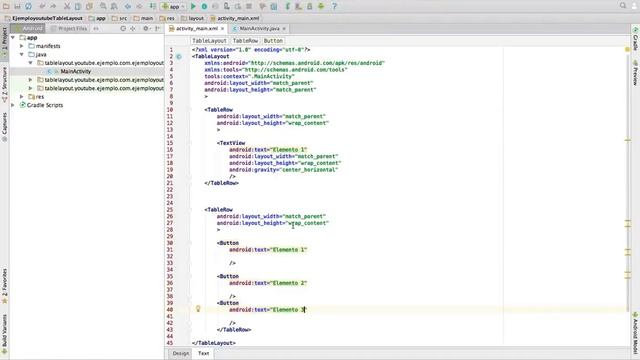Click the AVD Manager icon in toolbar
The image size is (640, 360).
pos(298,6)
